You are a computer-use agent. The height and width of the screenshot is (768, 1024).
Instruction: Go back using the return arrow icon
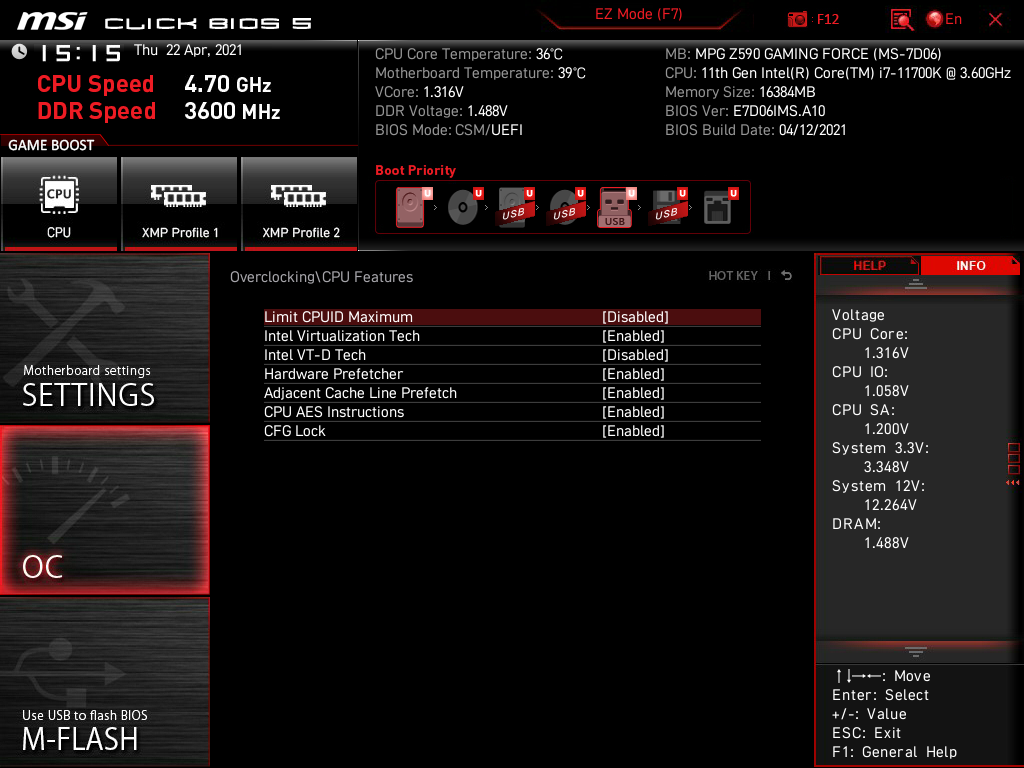pos(786,276)
